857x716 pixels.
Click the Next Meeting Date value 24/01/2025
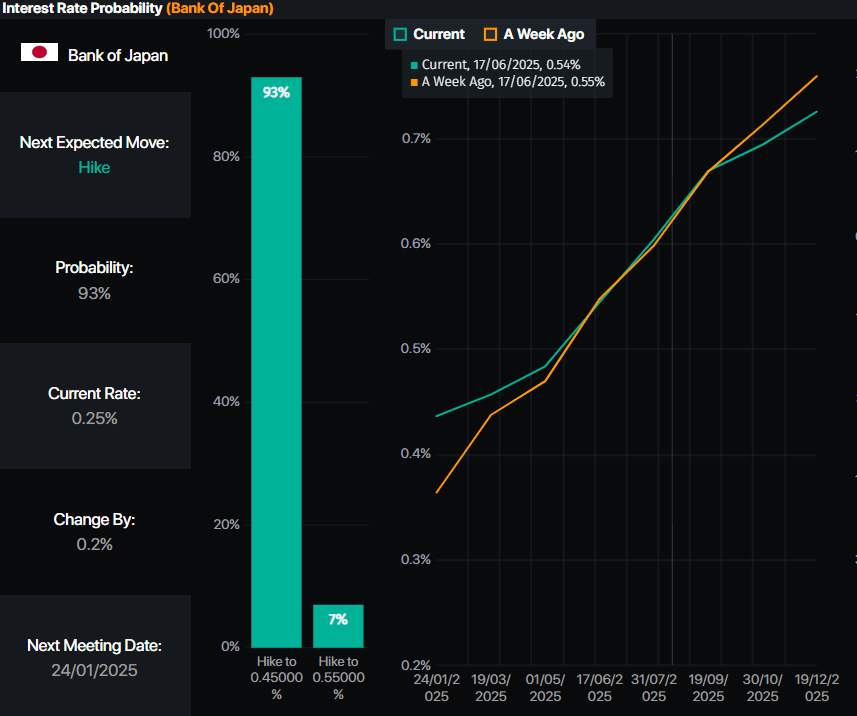point(94,670)
